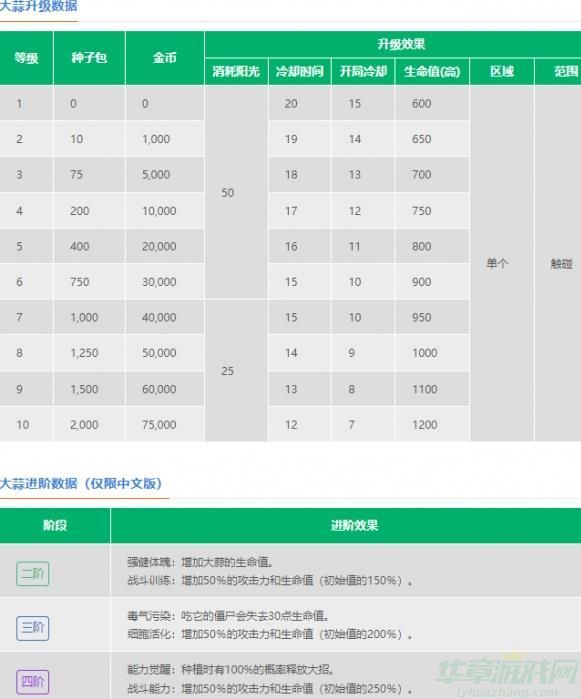Click the cooldown value 16
Screen dimensions: 581x699
pos(291,246)
